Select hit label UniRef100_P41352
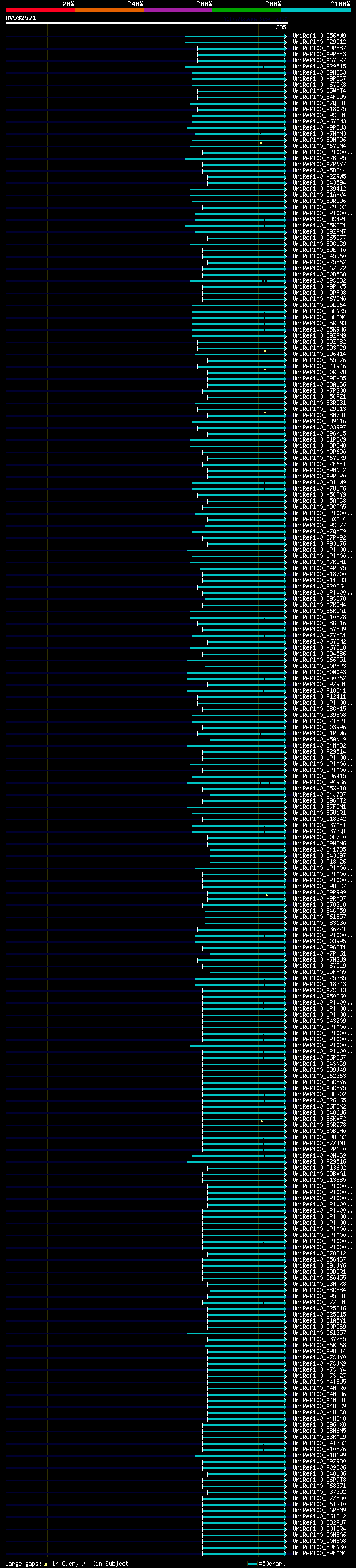The height and width of the screenshot is (1568, 356). [319, 1443]
